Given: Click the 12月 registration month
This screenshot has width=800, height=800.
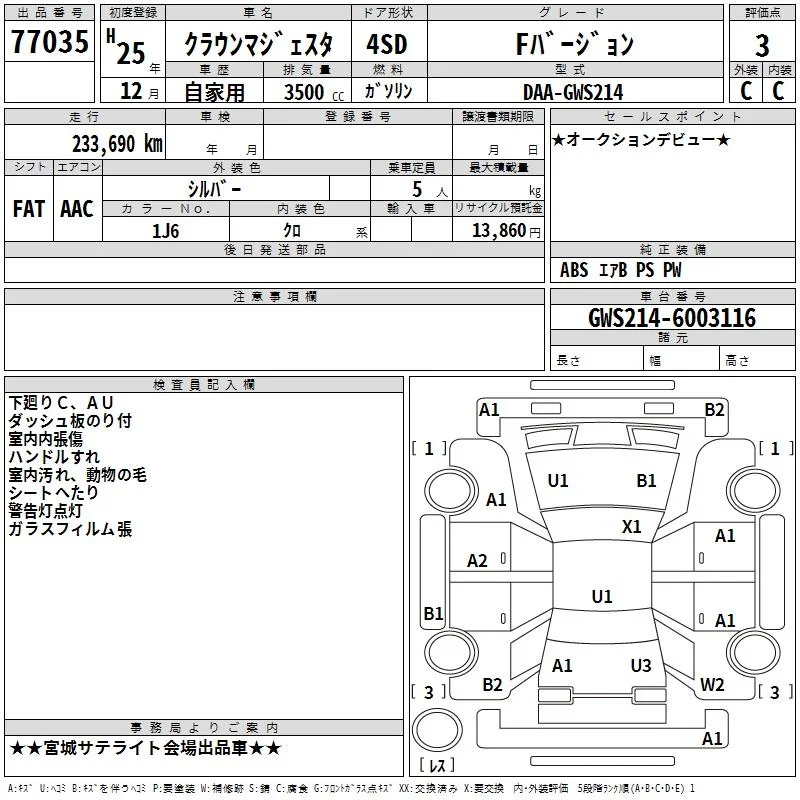Looking at the screenshot, I should 139,91.
